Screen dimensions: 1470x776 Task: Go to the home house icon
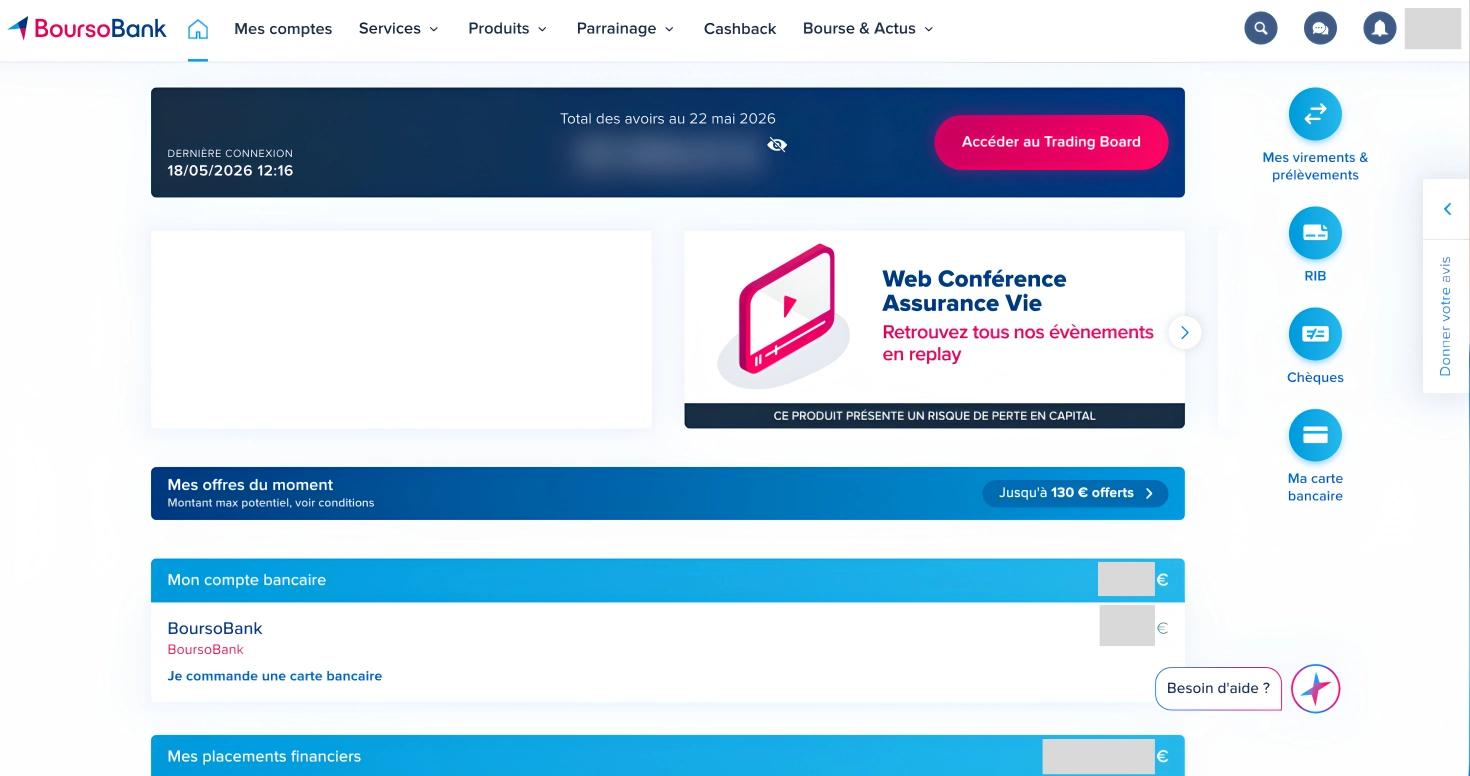coord(198,29)
